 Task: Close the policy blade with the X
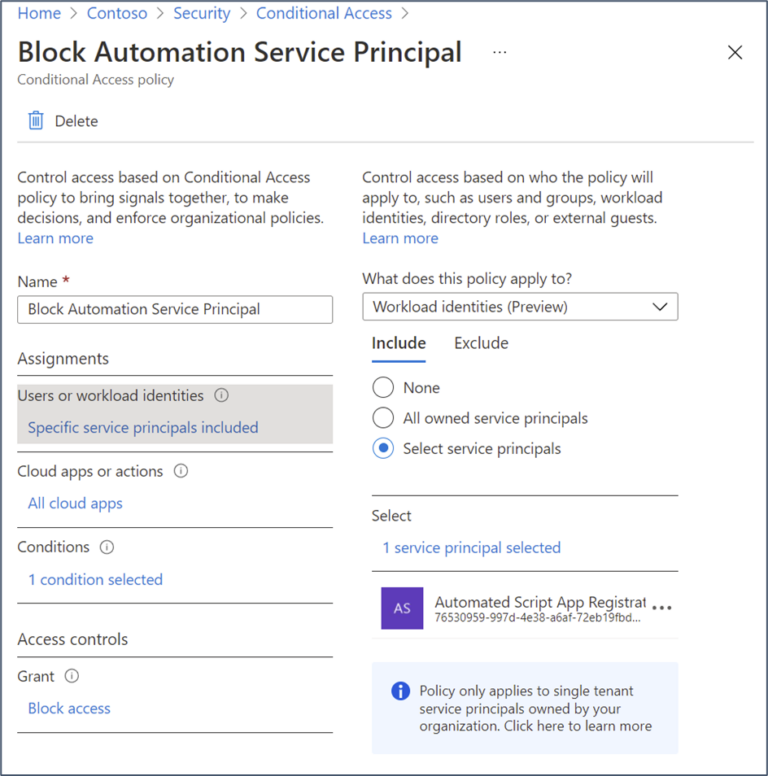coord(735,52)
